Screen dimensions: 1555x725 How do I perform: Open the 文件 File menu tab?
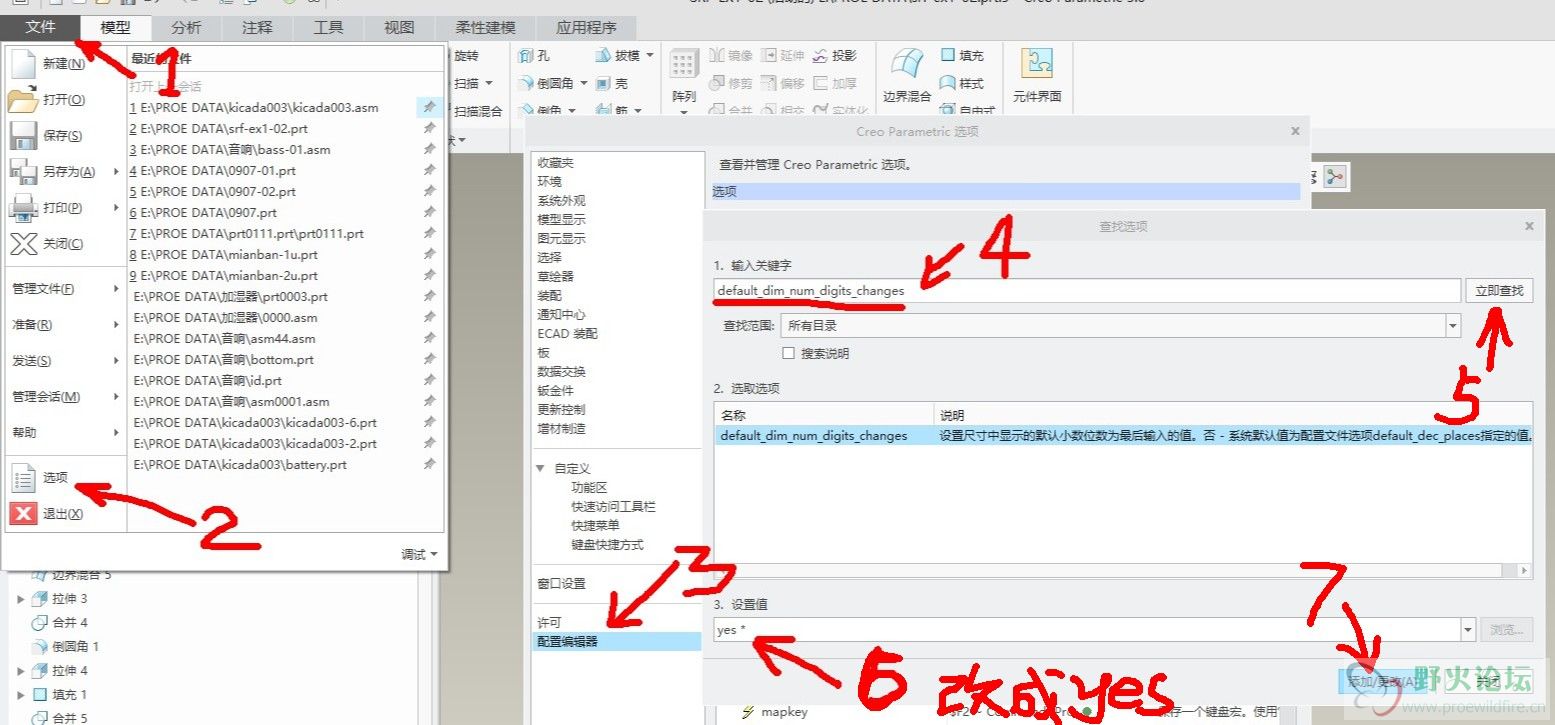(x=40, y=27)
